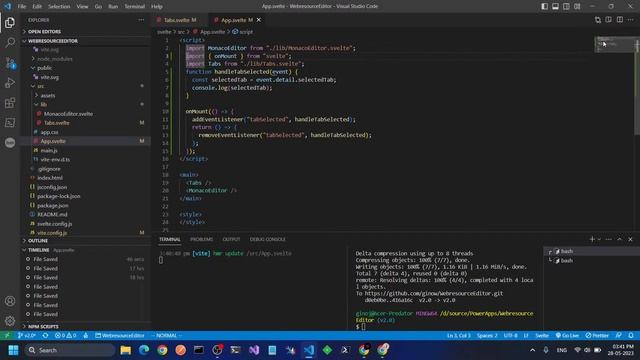Click Spaces: 2 indentation setting
Image resolution: width=640 pixels, height=360 pixels.
487,336
